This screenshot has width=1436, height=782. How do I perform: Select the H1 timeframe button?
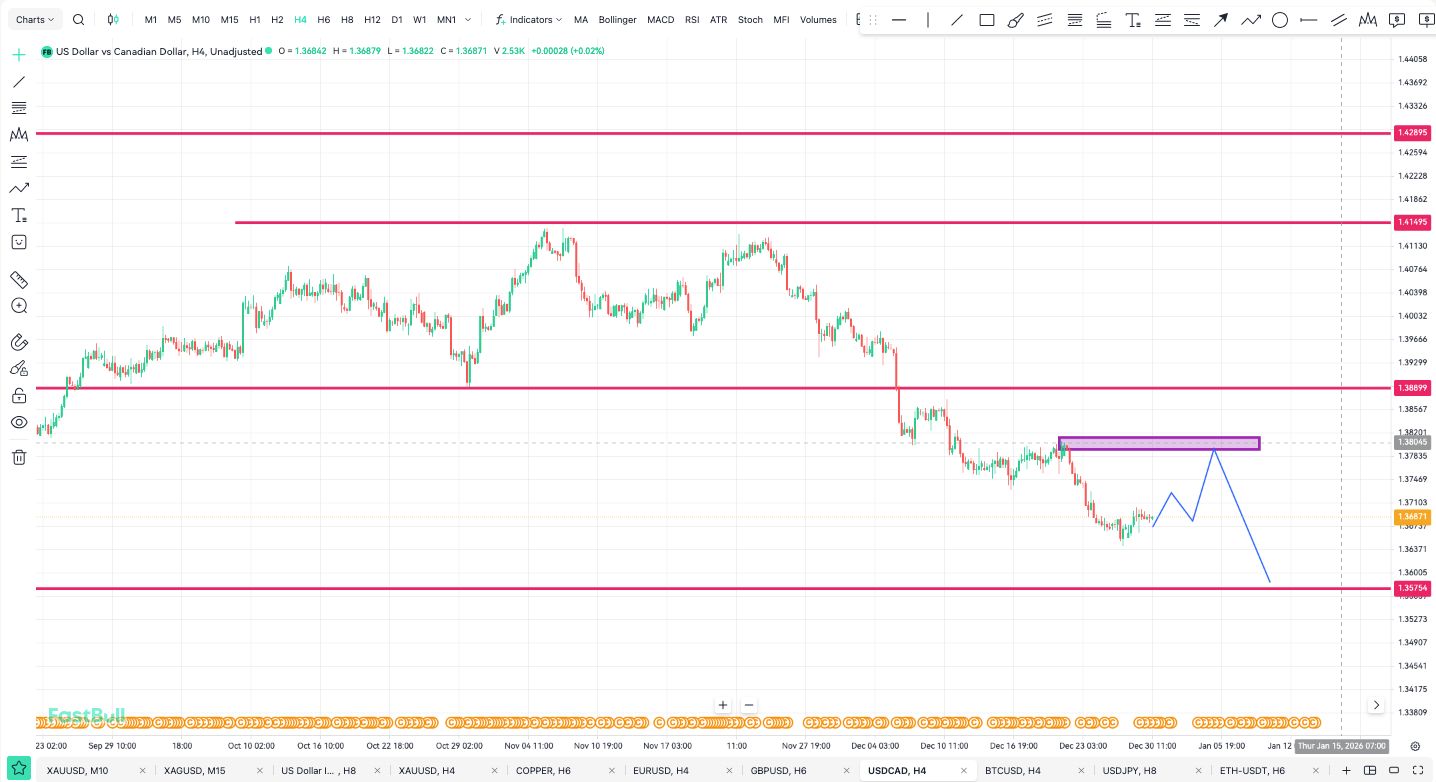pos(255,20)
